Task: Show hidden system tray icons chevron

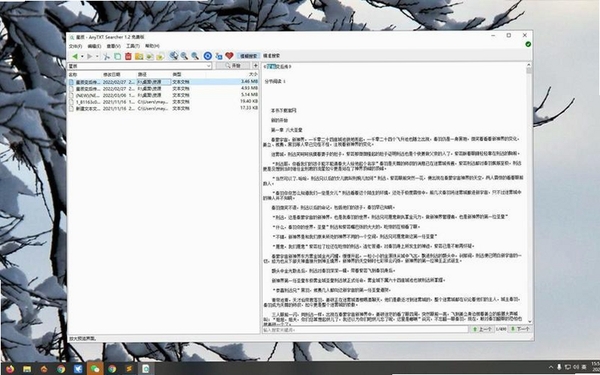Action: click(x=551, y=367)
